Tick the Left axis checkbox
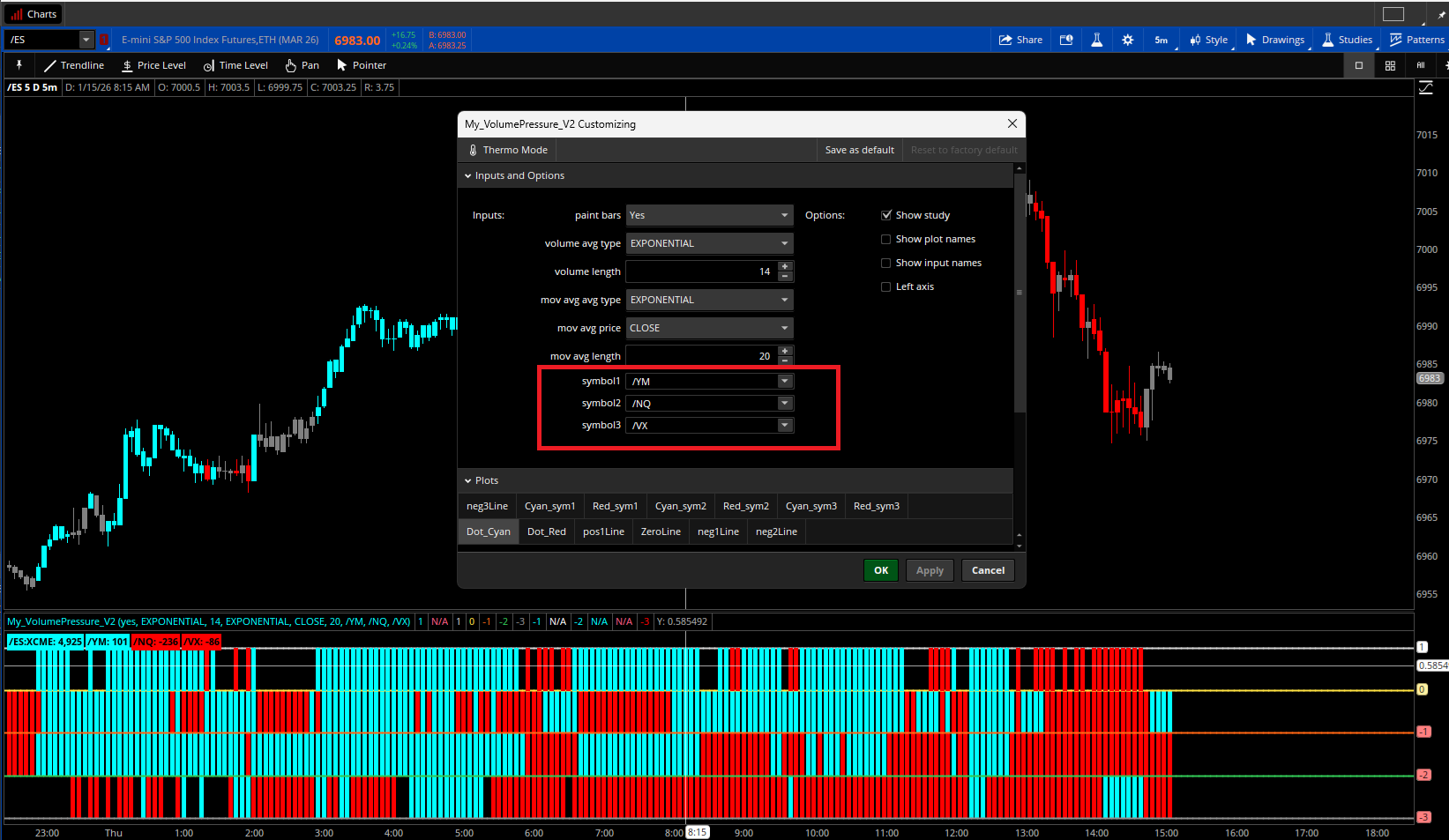Screen dimensions: 1449x840 coord(886,286)
